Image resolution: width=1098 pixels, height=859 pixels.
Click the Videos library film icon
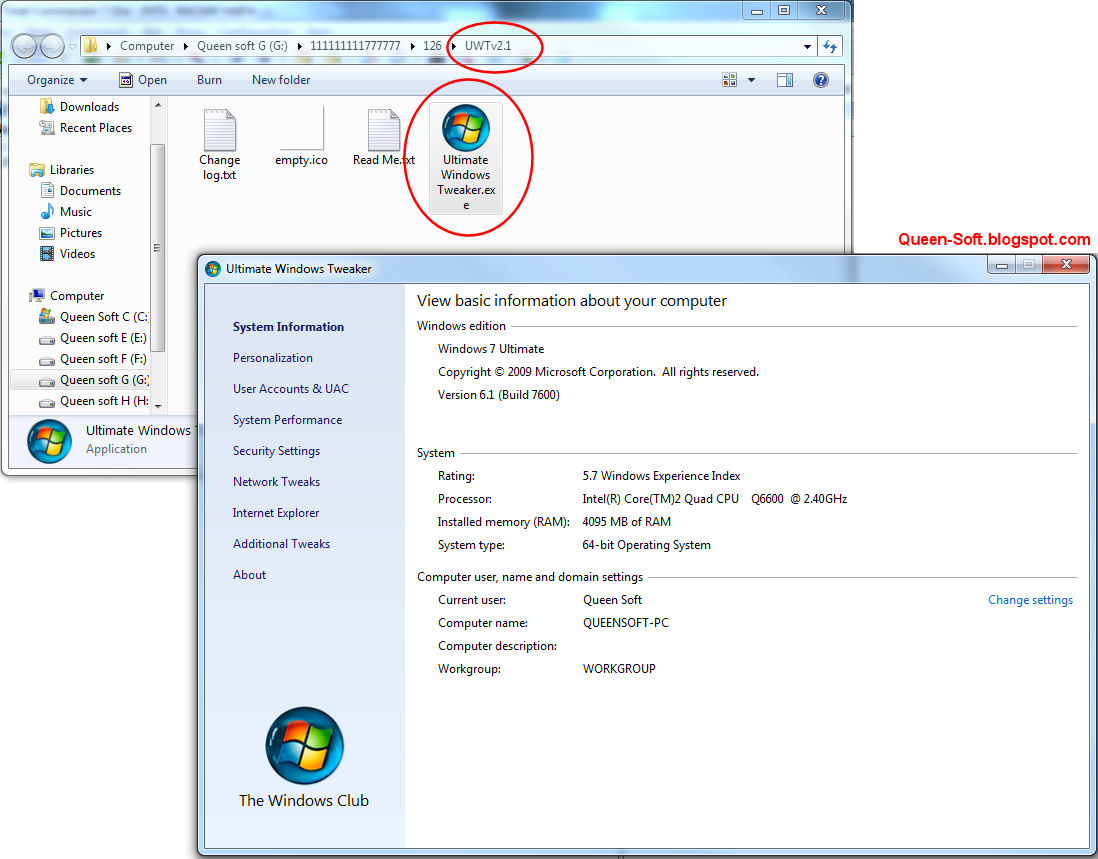[x=47, y=253]
